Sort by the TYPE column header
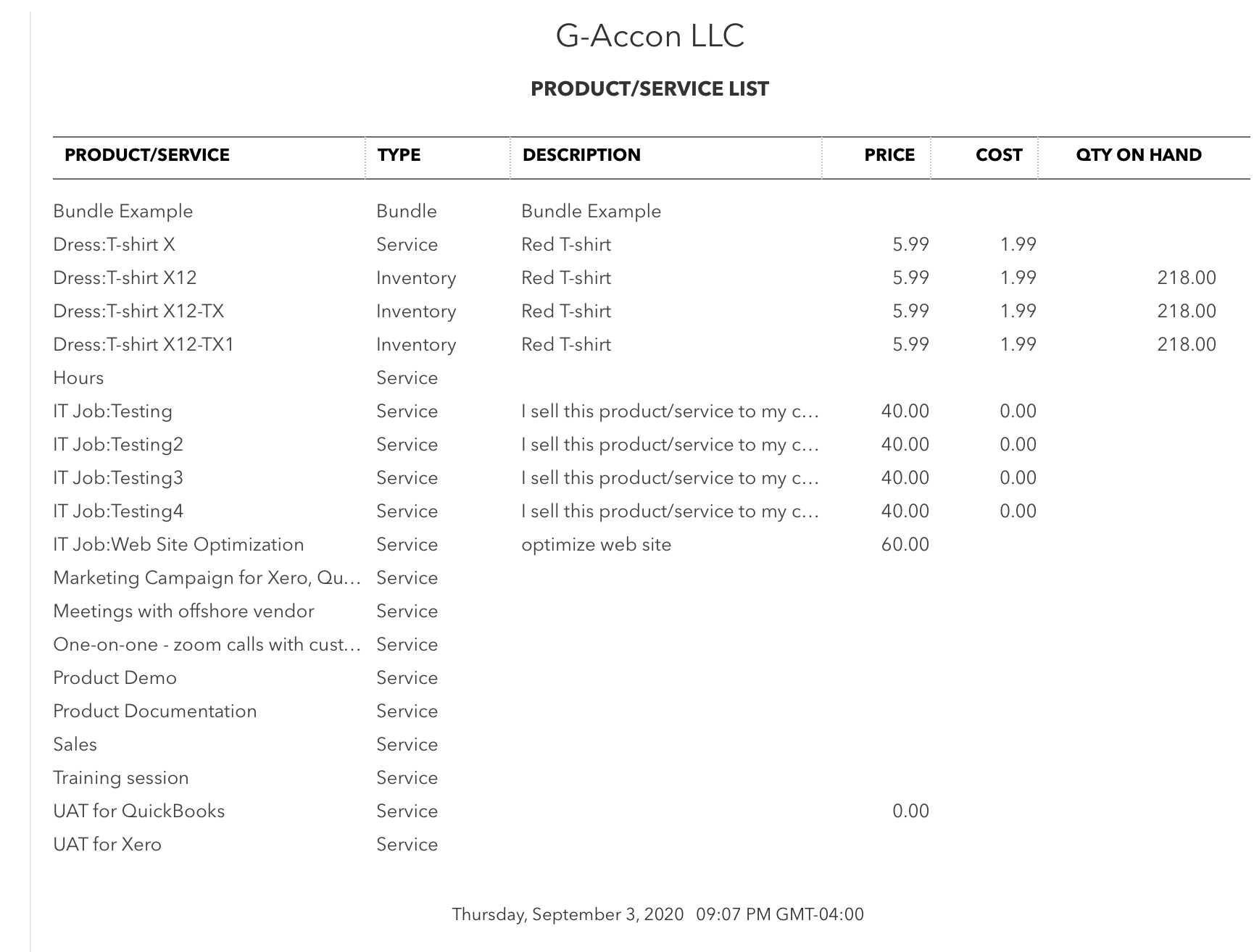The width and height of the screenshot is (1254, 952). tap(399, 155)
